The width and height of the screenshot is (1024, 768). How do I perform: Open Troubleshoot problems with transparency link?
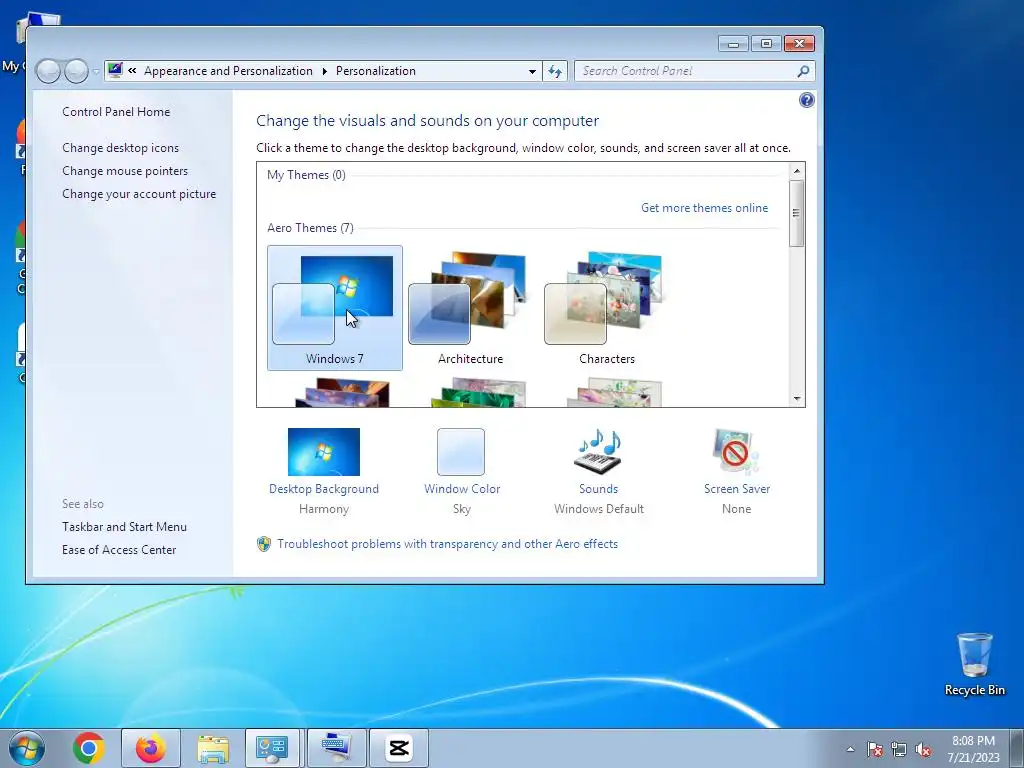tap(447, 544)
